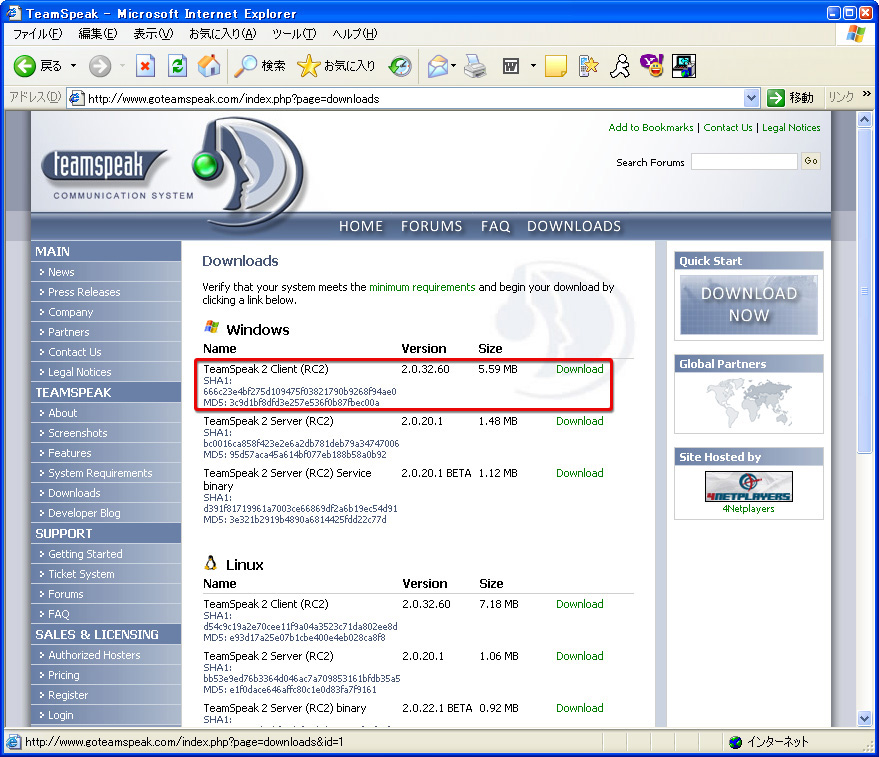Open the History clock icon
879x757 pixels.
(400, 66)
